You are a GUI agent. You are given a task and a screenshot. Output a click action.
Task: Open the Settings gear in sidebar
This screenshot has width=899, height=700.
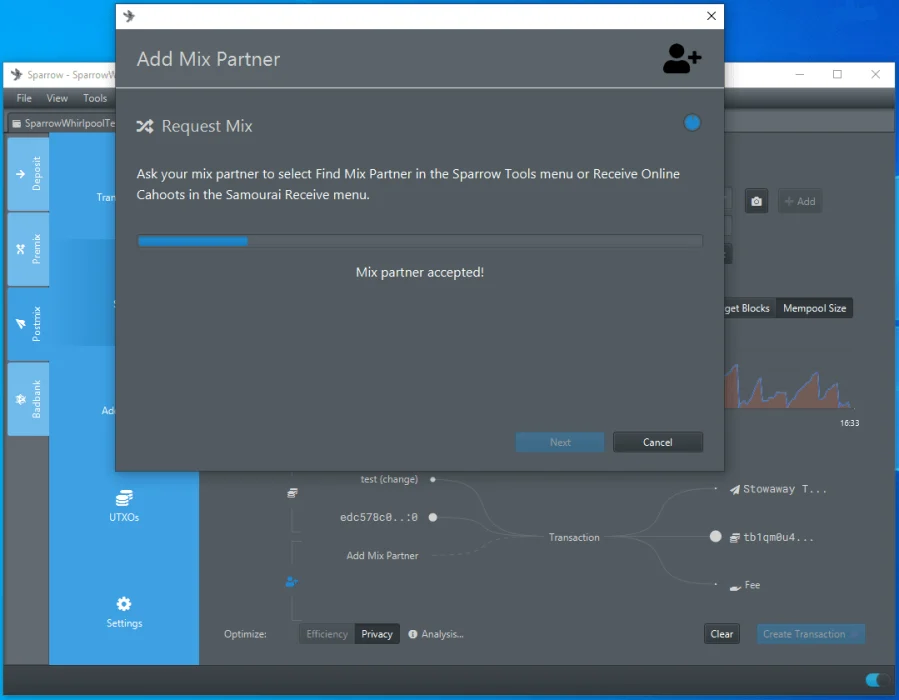point(124,604)
